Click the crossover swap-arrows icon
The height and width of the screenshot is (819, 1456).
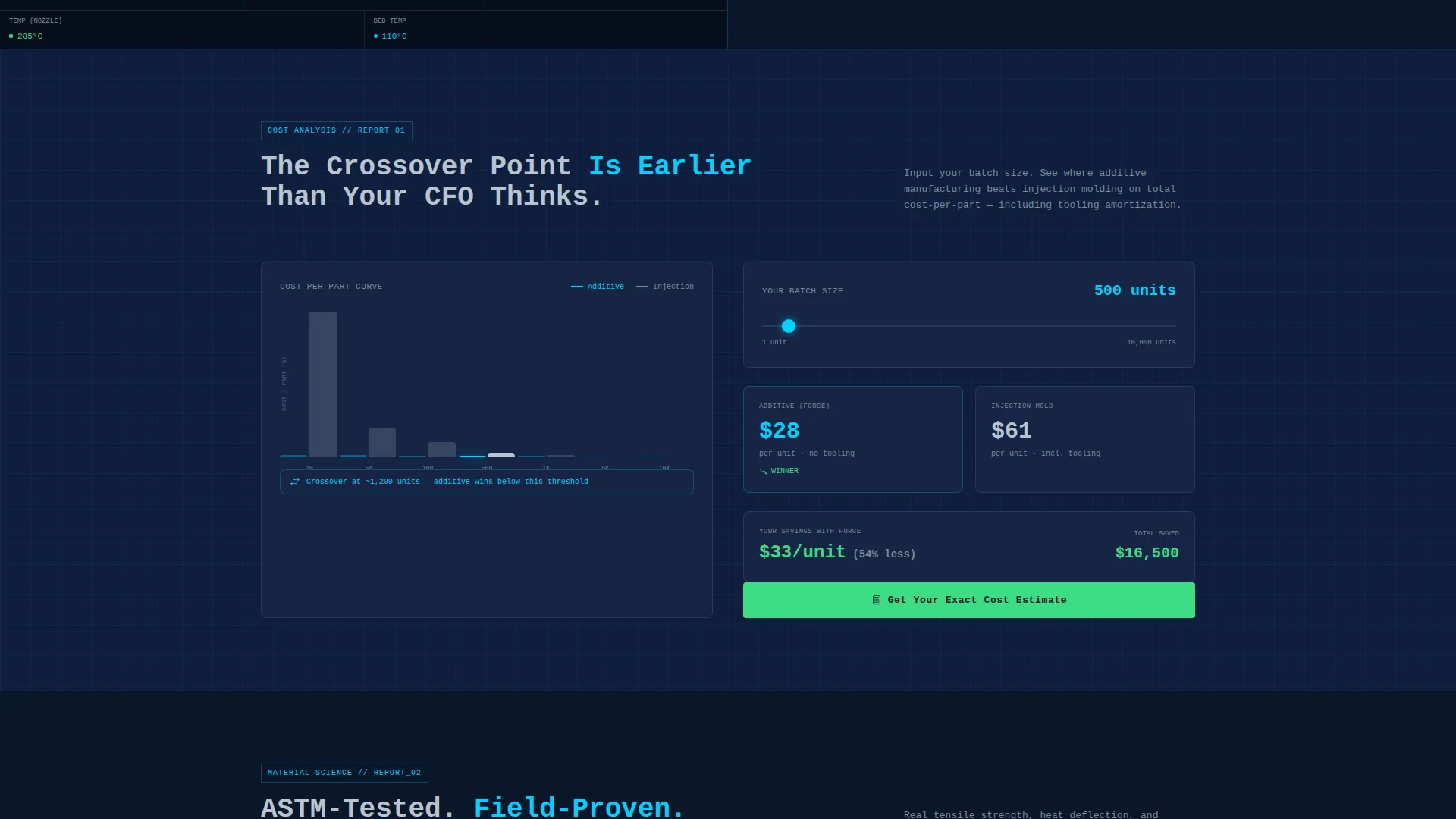pos(295,482)
